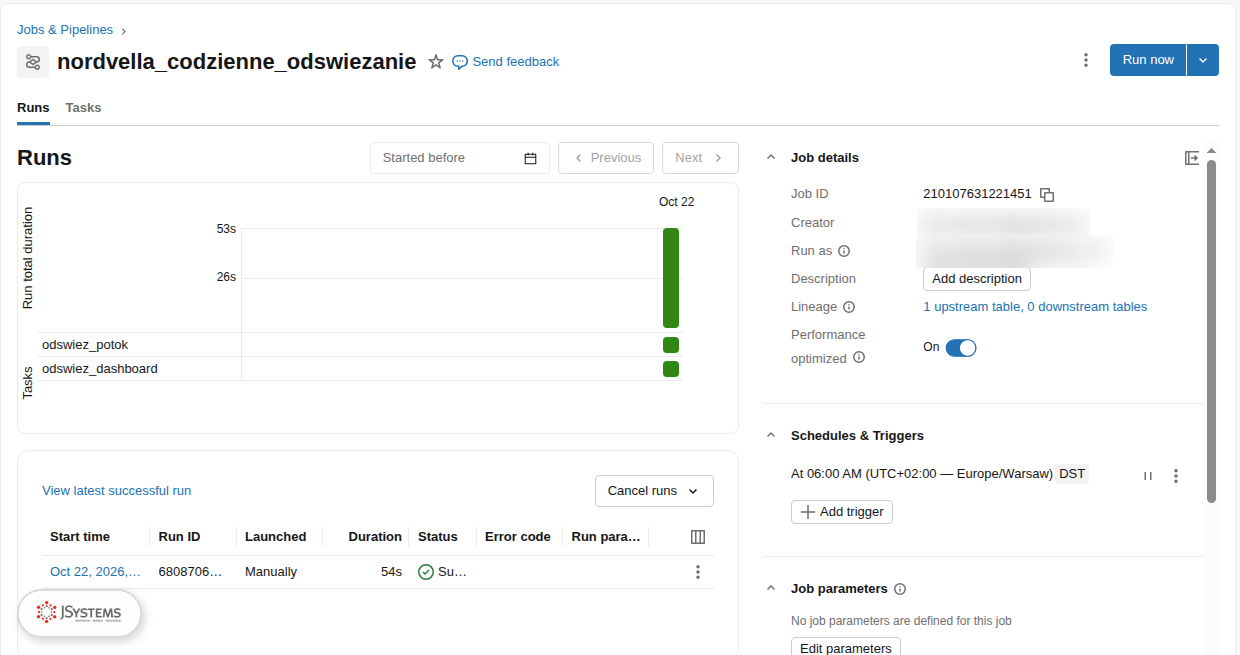Collapse the Job details section
Image resolution: width=1240 pixels, height=655 pixels.
coord(770,158)
